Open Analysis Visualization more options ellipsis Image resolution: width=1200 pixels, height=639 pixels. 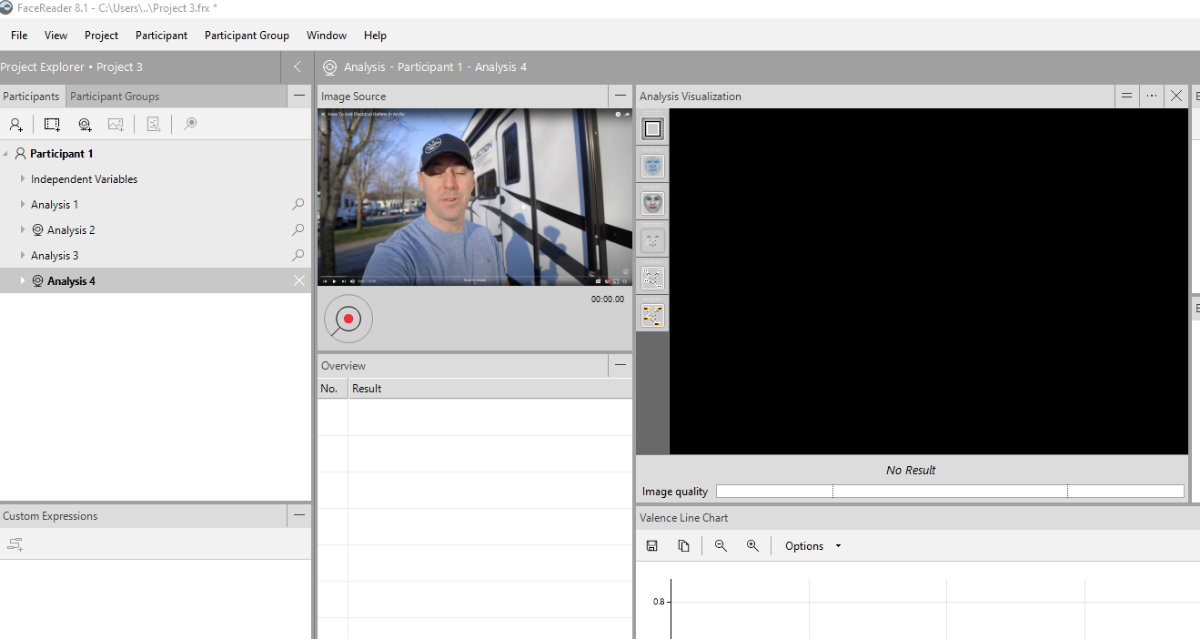pos(1152,96)
